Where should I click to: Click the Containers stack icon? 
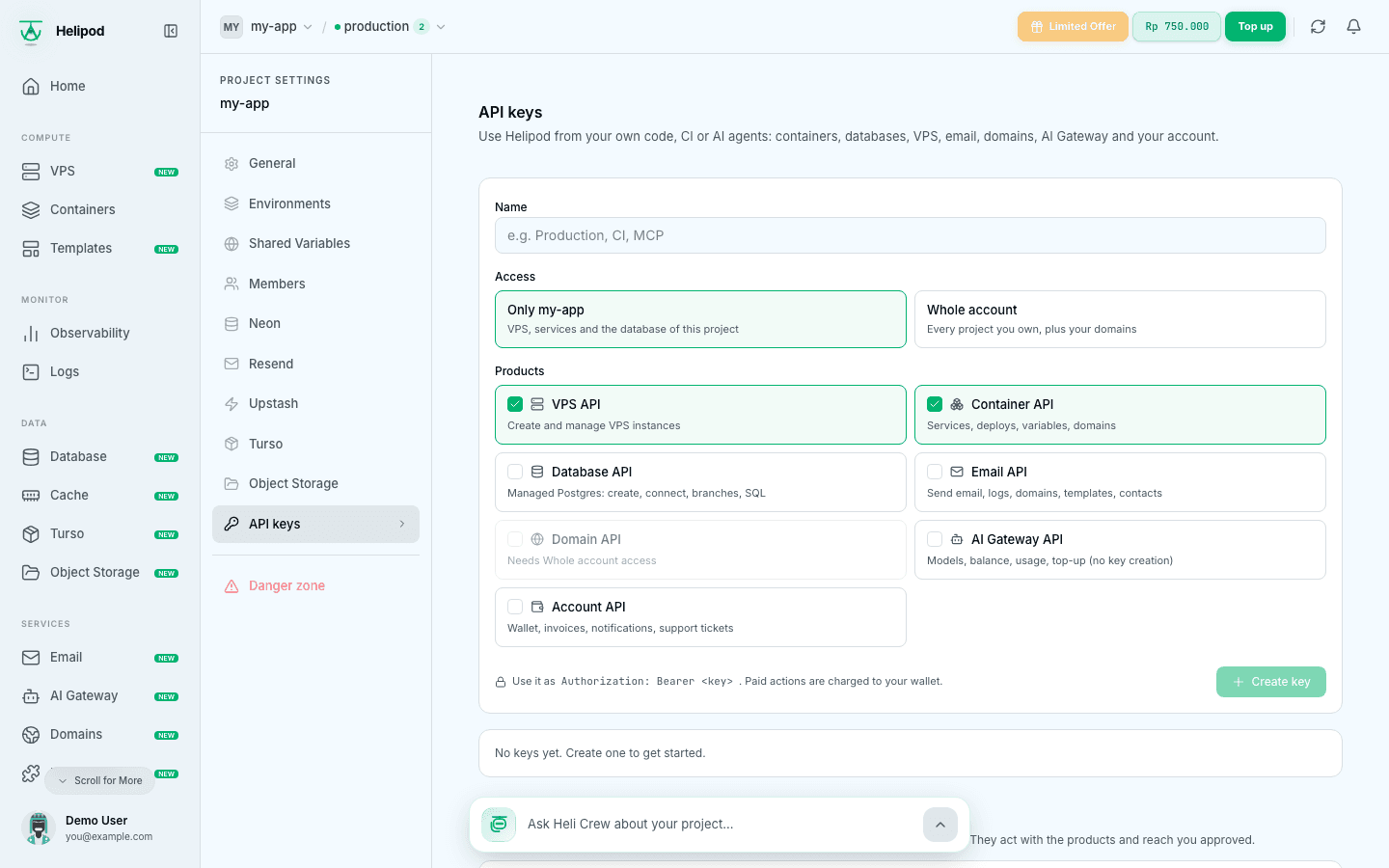31,209
